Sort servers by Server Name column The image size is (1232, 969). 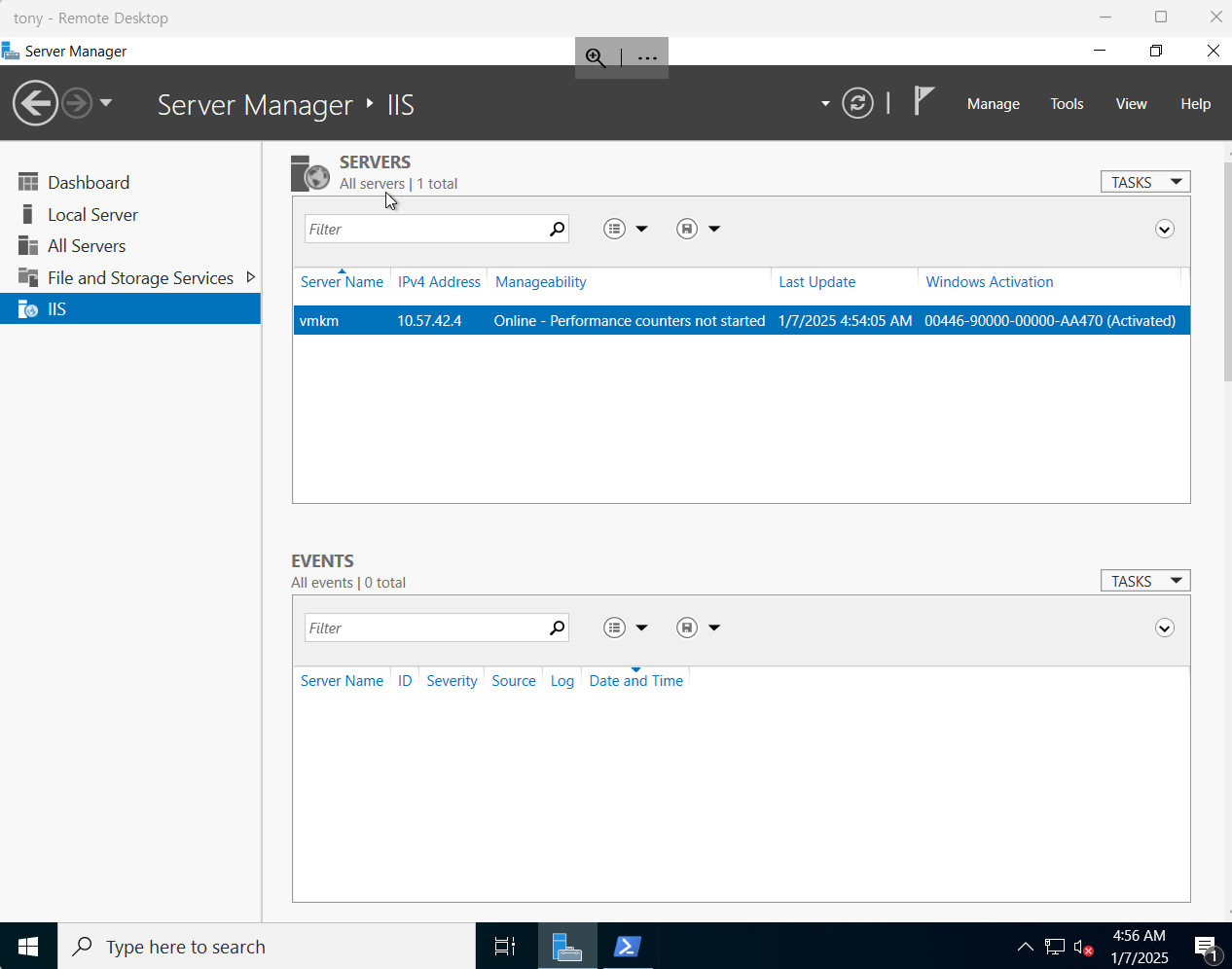pyautogui.click(x=342, y=282)
